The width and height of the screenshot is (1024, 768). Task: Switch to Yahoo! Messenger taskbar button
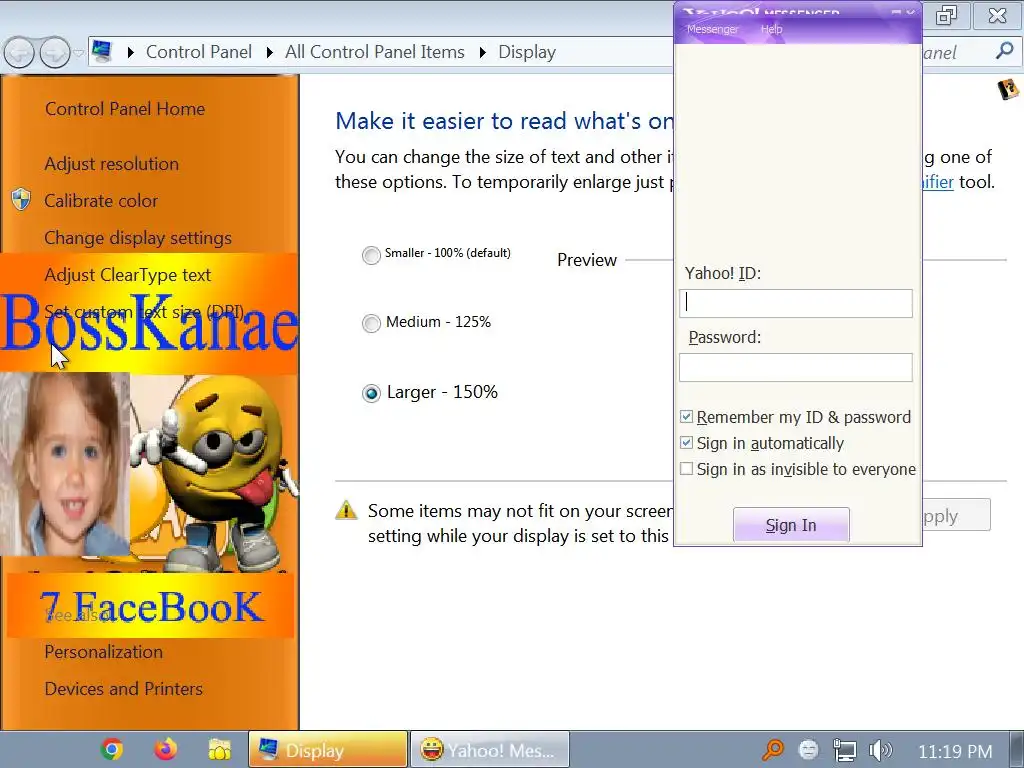490,749
